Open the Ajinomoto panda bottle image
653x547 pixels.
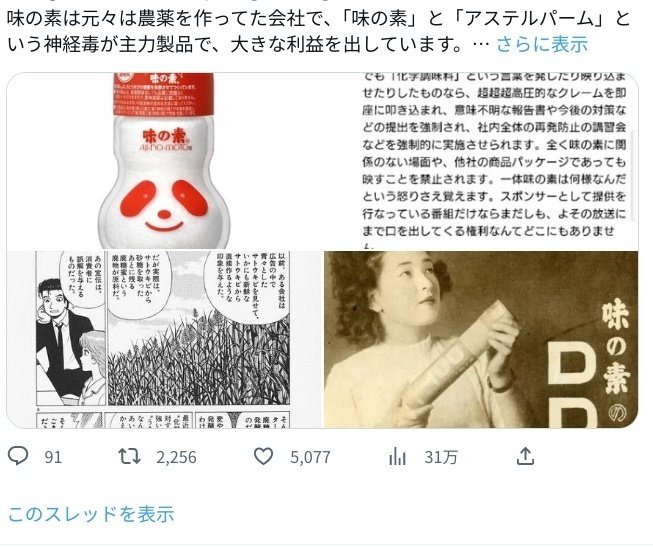[x=164, y=162]
